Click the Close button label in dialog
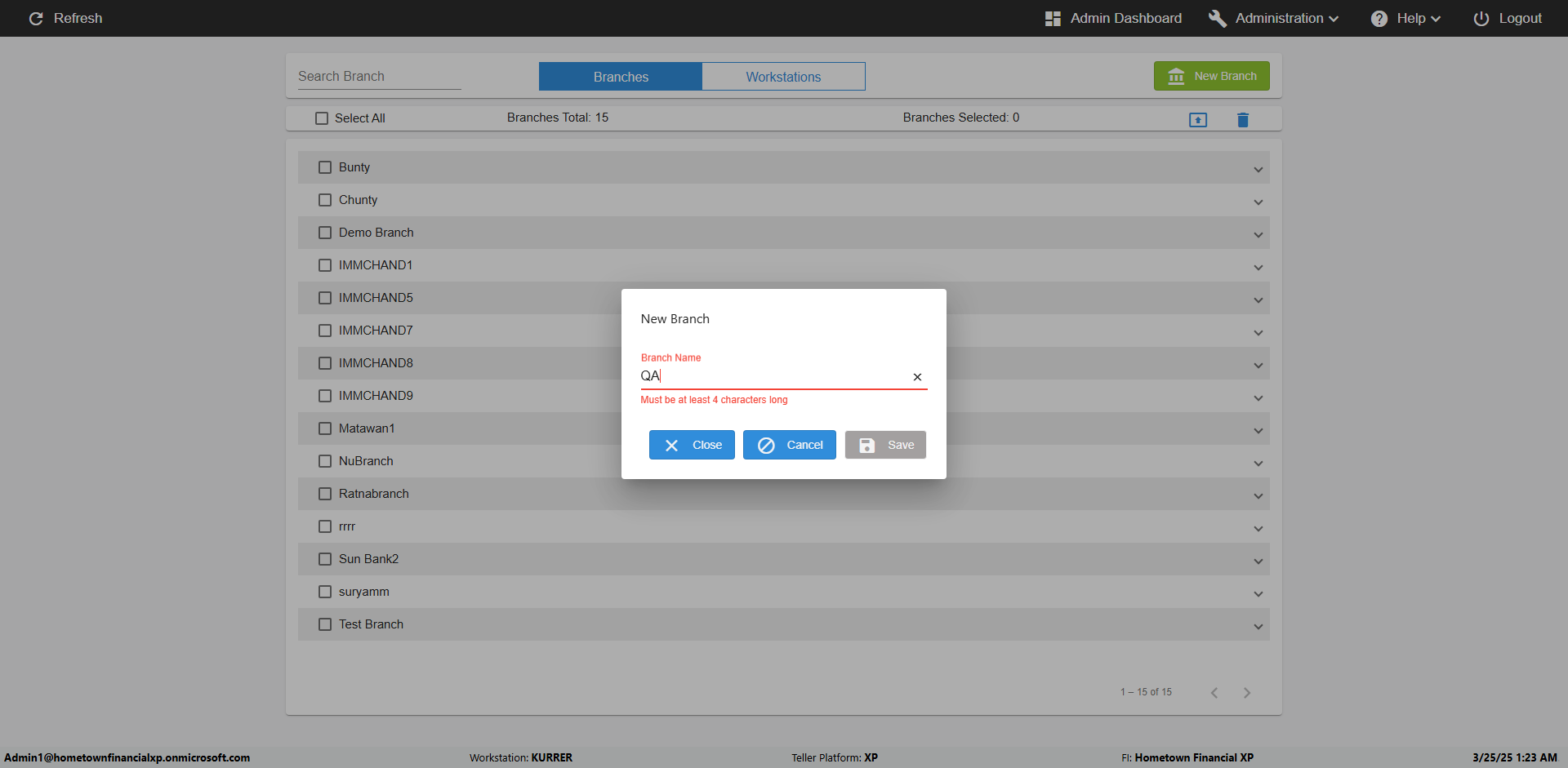 [x=707, y=445]
